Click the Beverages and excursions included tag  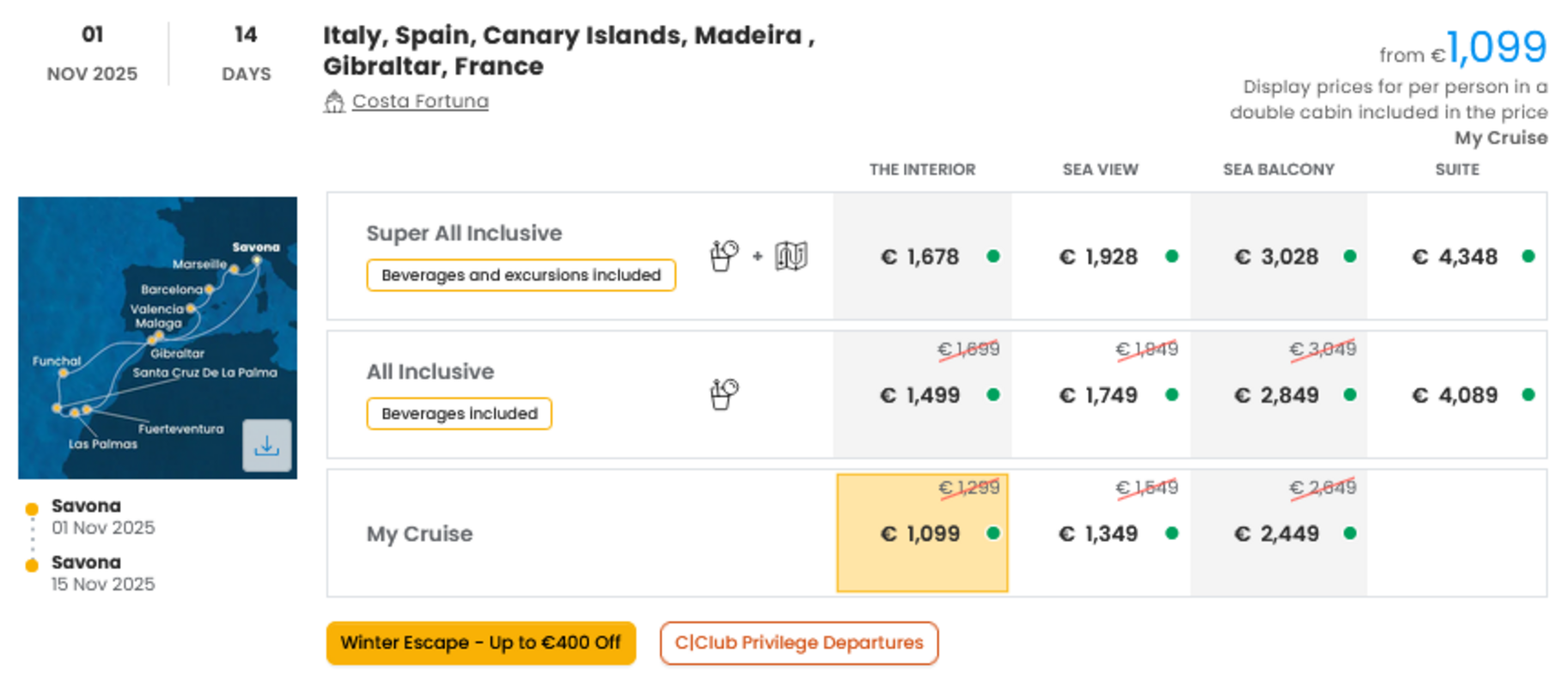521,275
